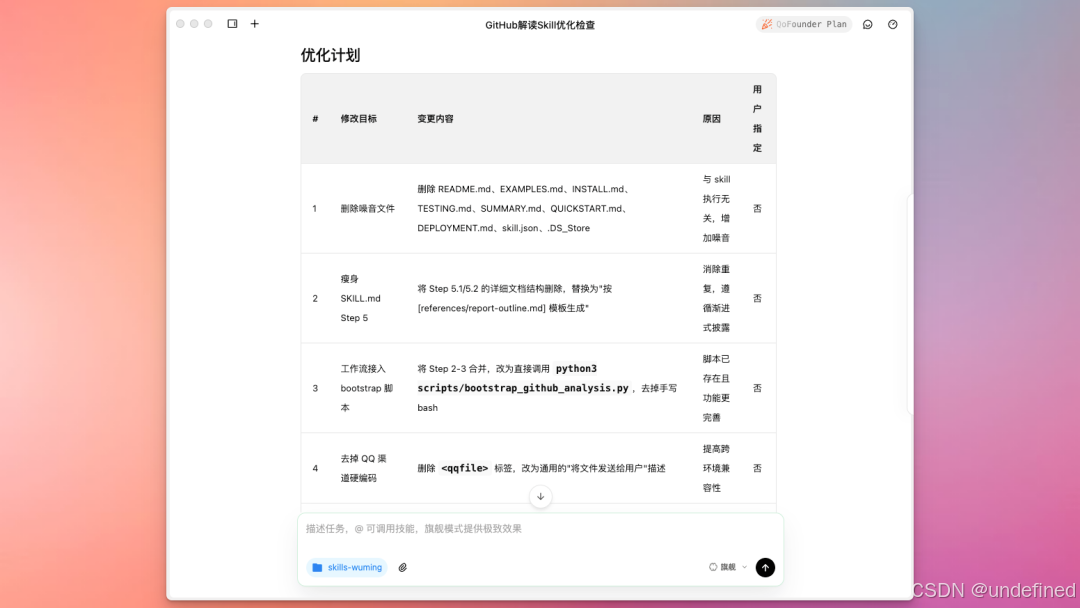The width and height of the screenshot is (1080, 608).
Task: Click the 原因 column header
Action: tap(712, 118)
